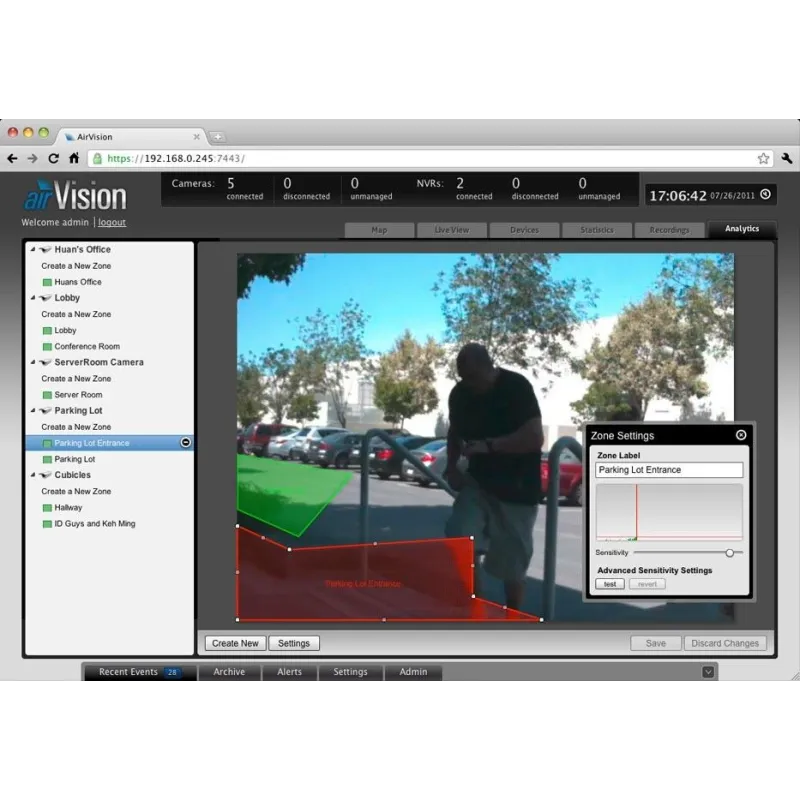Open the browser wrench menu
Screen dimensions: 800x800
pos(786,158)
